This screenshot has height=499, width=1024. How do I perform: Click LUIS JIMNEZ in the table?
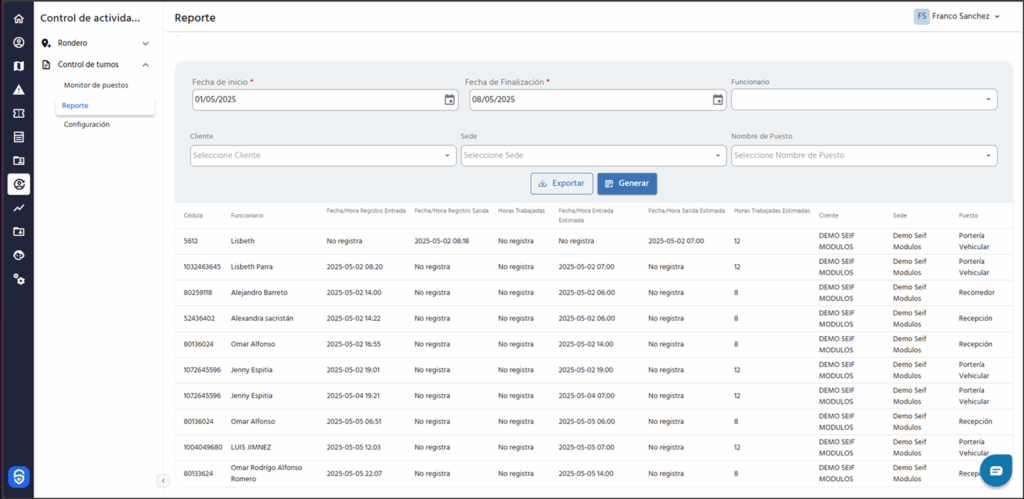tap(251, 447)
